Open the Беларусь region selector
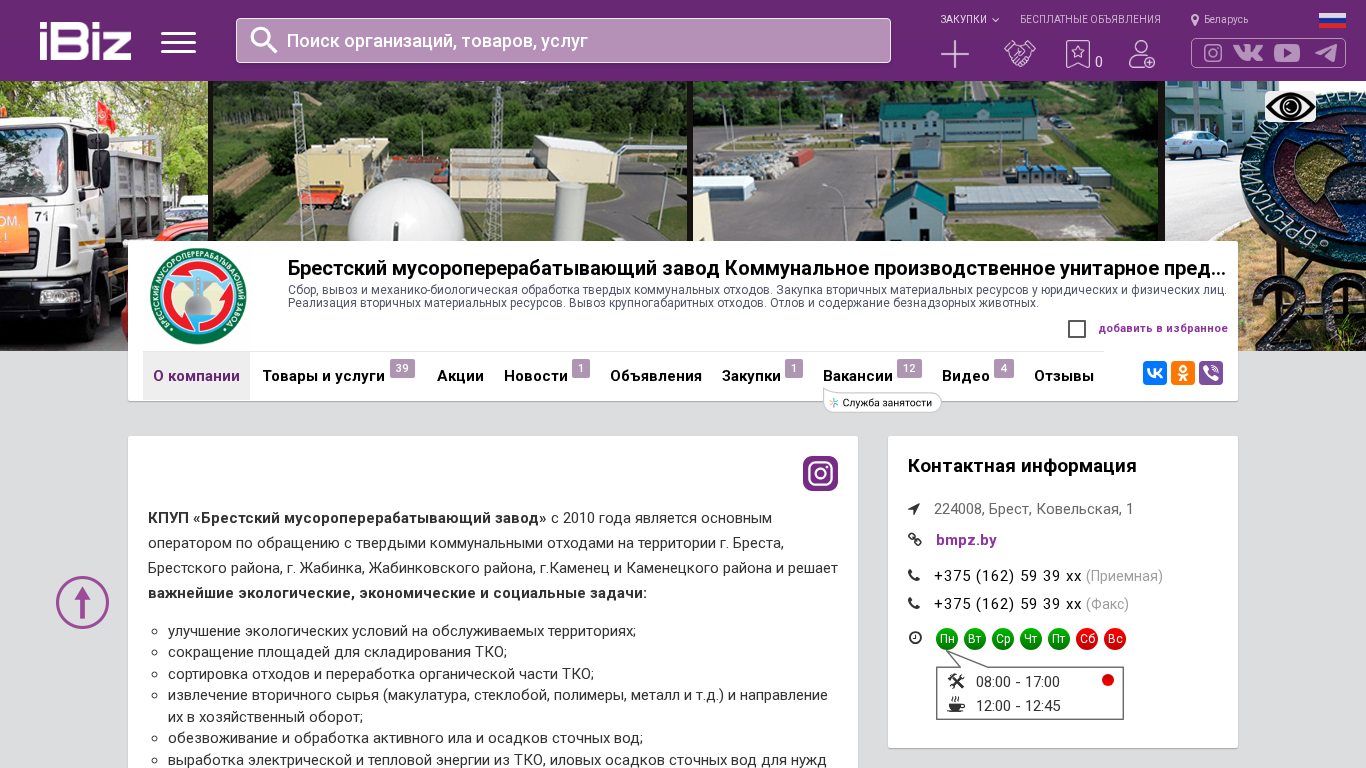 1220,20
